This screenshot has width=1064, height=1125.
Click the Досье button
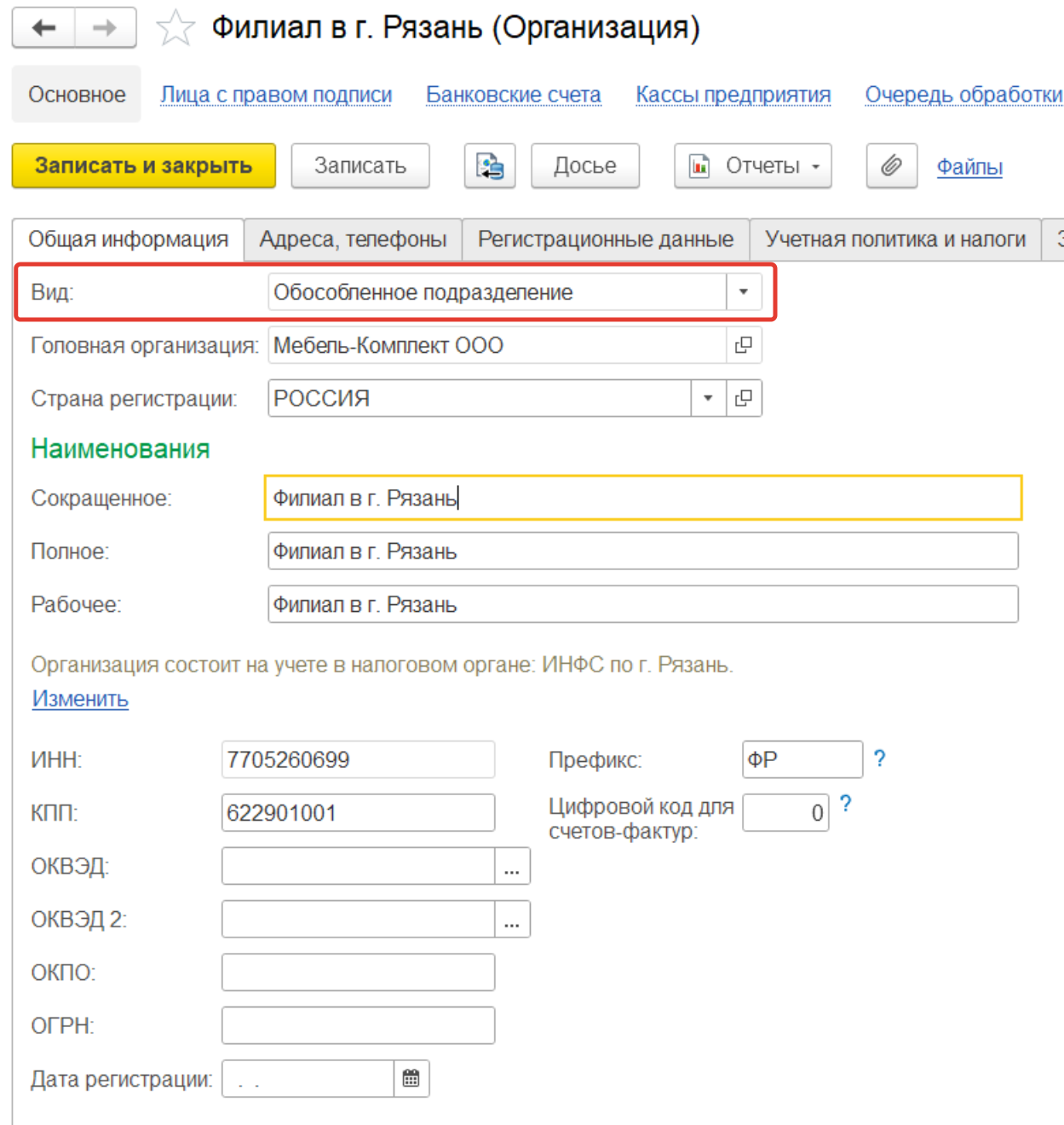(x=584, y=165)
